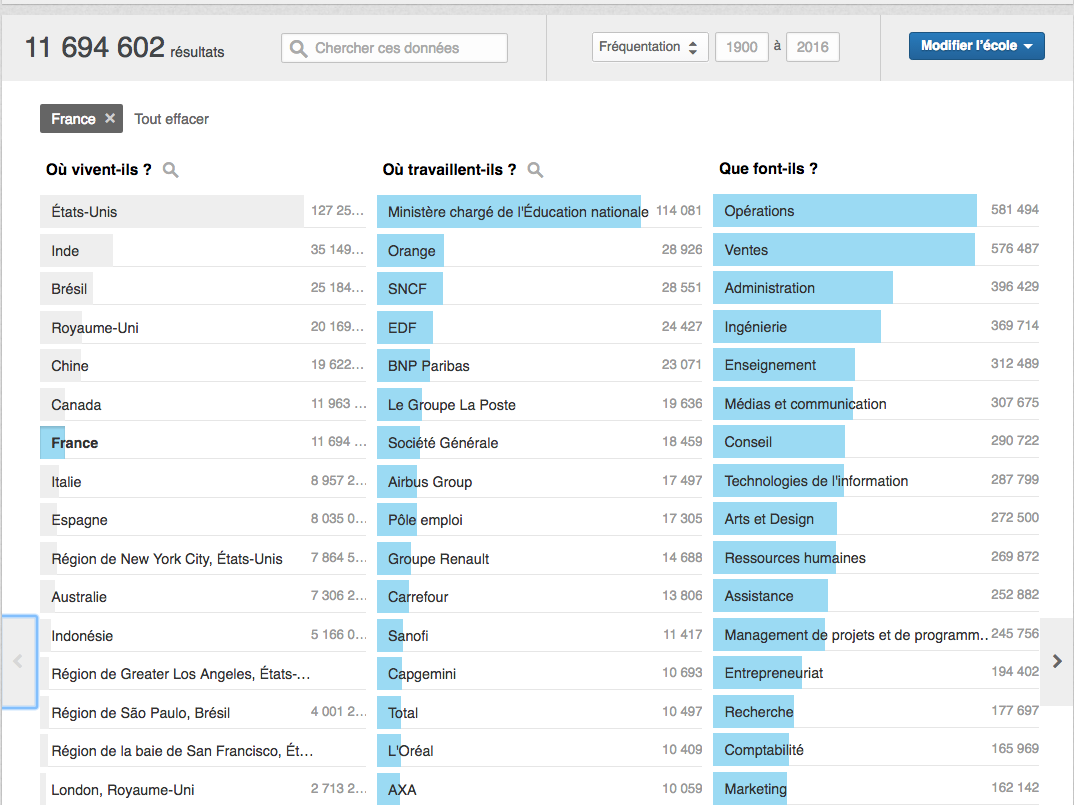
Task: Go to next page with right arrow
Action: coord(1057,661)
